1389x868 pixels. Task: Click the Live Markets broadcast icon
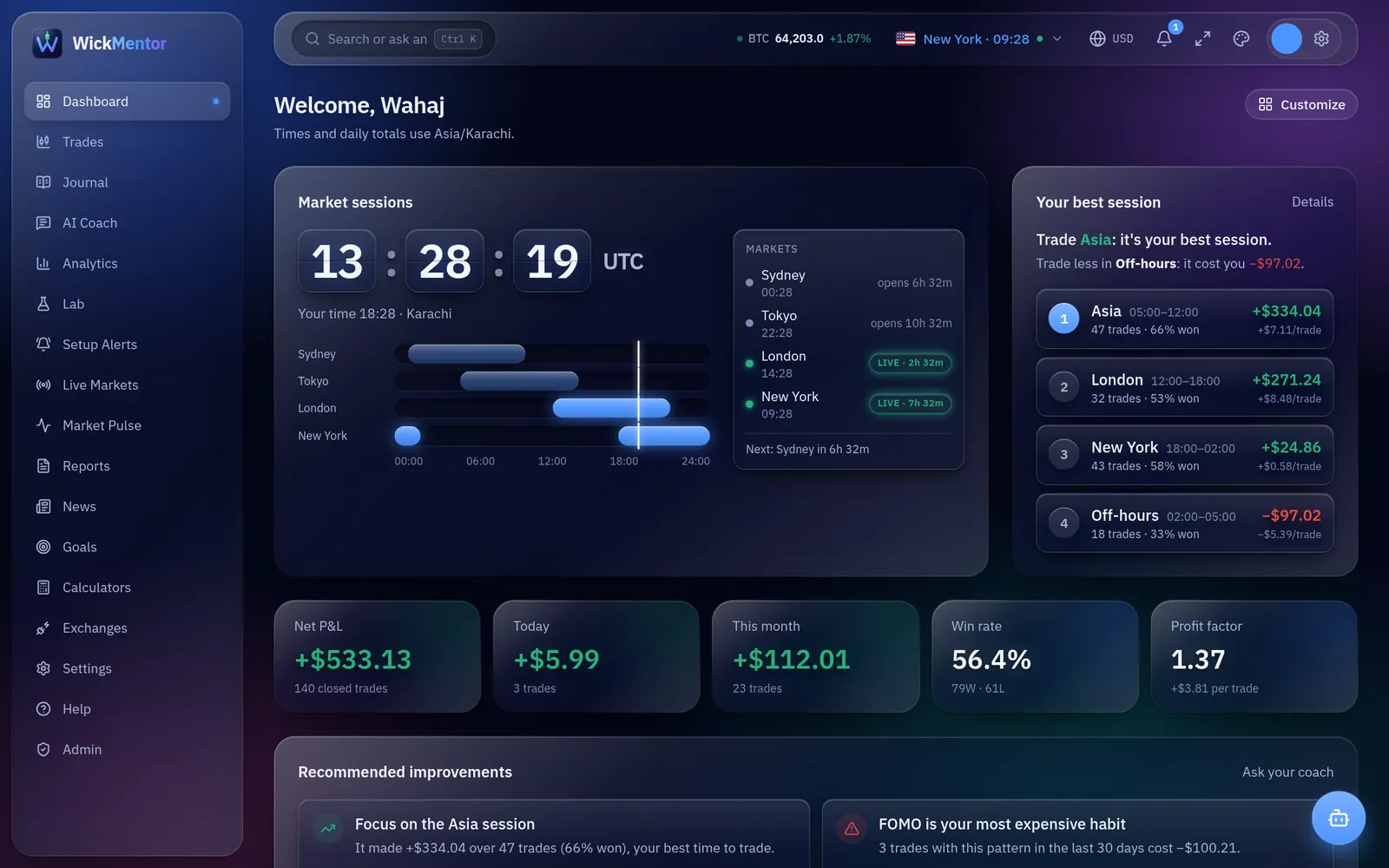(x=43, y=385)
